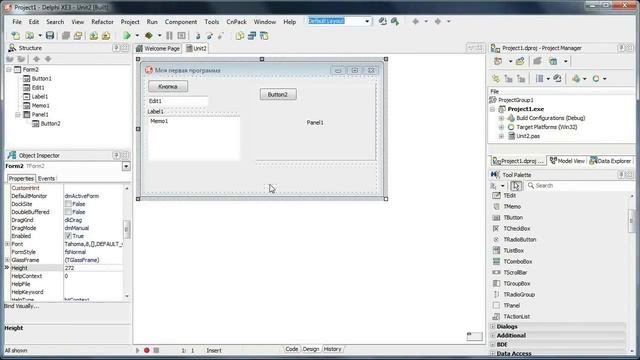The image size is (640, 360).
Task: Click the Save All toolbar icon
Action: [x=65, y=36]
